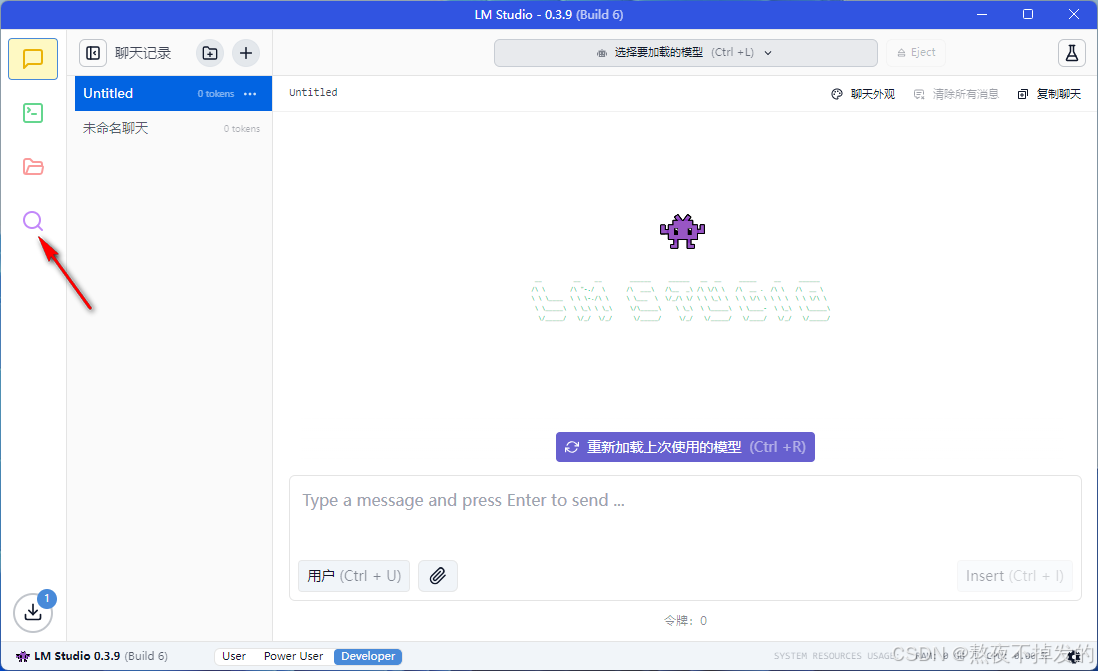This screenshot has height=671, width=1098.
Task: Open 聊天外观 chat appearance
Action: (863, 94)
